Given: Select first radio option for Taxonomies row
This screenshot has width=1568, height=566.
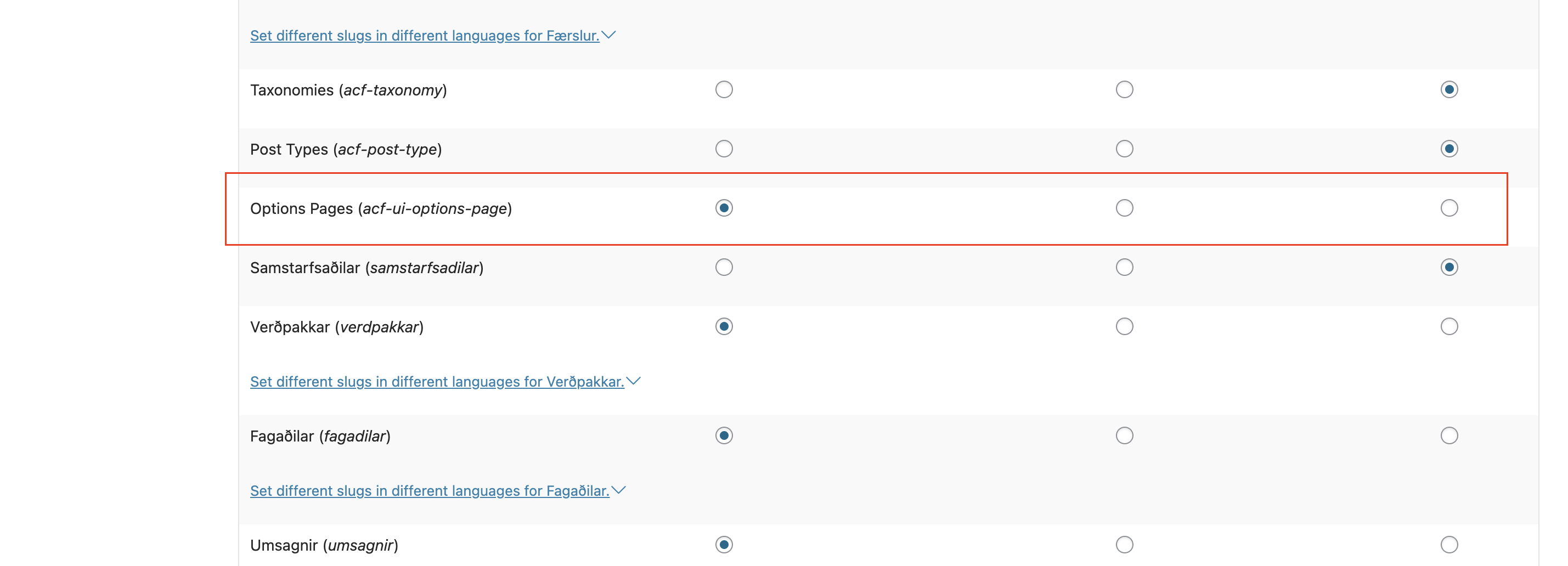Looking at the screenshot, I should [x=724, y=89].
